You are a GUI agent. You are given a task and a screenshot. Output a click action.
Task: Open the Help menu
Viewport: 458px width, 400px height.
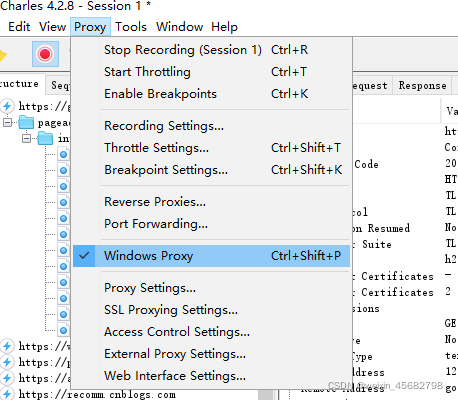coord(224,27)
